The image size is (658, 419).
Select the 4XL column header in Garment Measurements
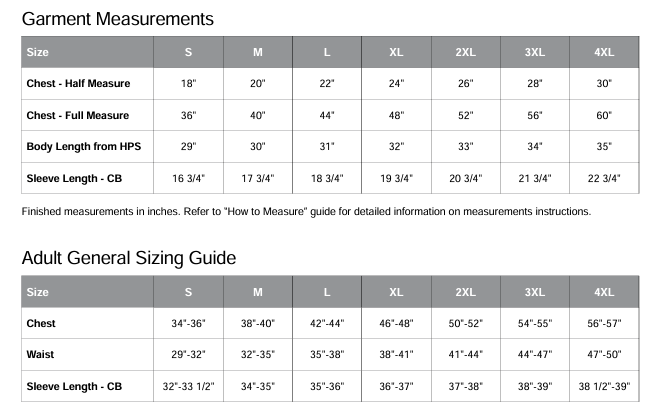coord(604,52)
